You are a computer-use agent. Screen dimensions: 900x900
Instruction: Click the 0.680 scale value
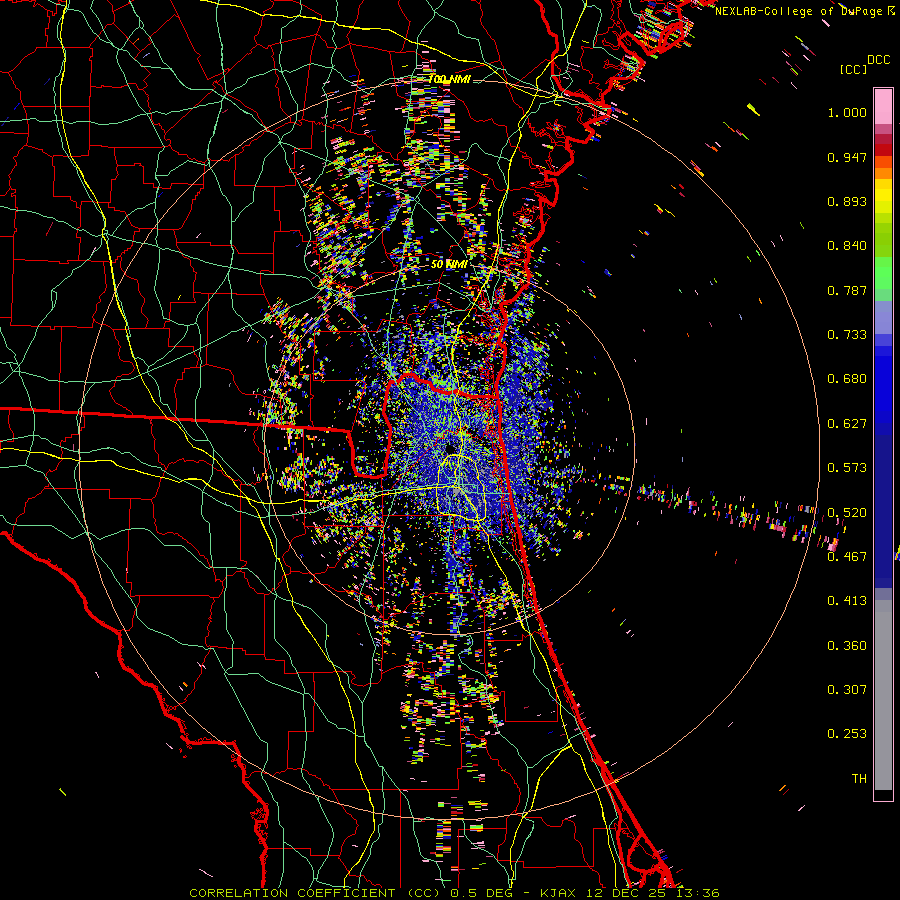coord(847,379)
